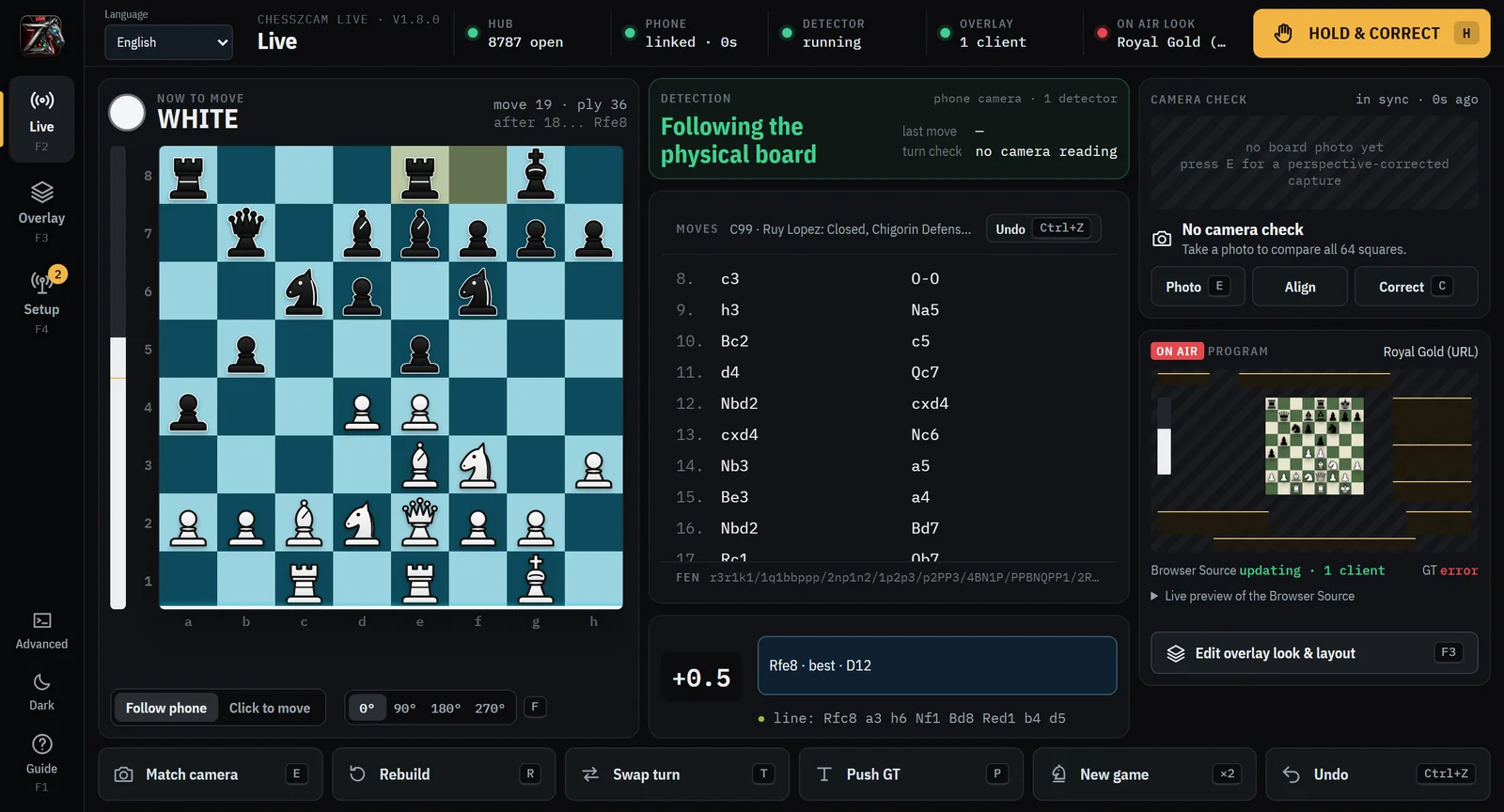Click the Match camera icon
Screen dimensions: 1504x812
click(x=123, y=774)
